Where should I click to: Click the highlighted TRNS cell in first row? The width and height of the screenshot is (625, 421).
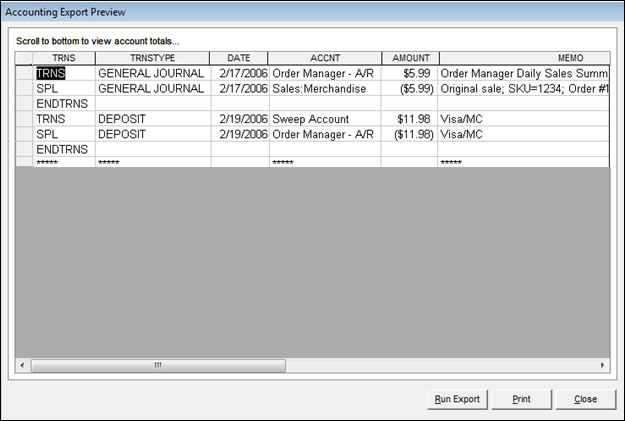coord(64,73)
